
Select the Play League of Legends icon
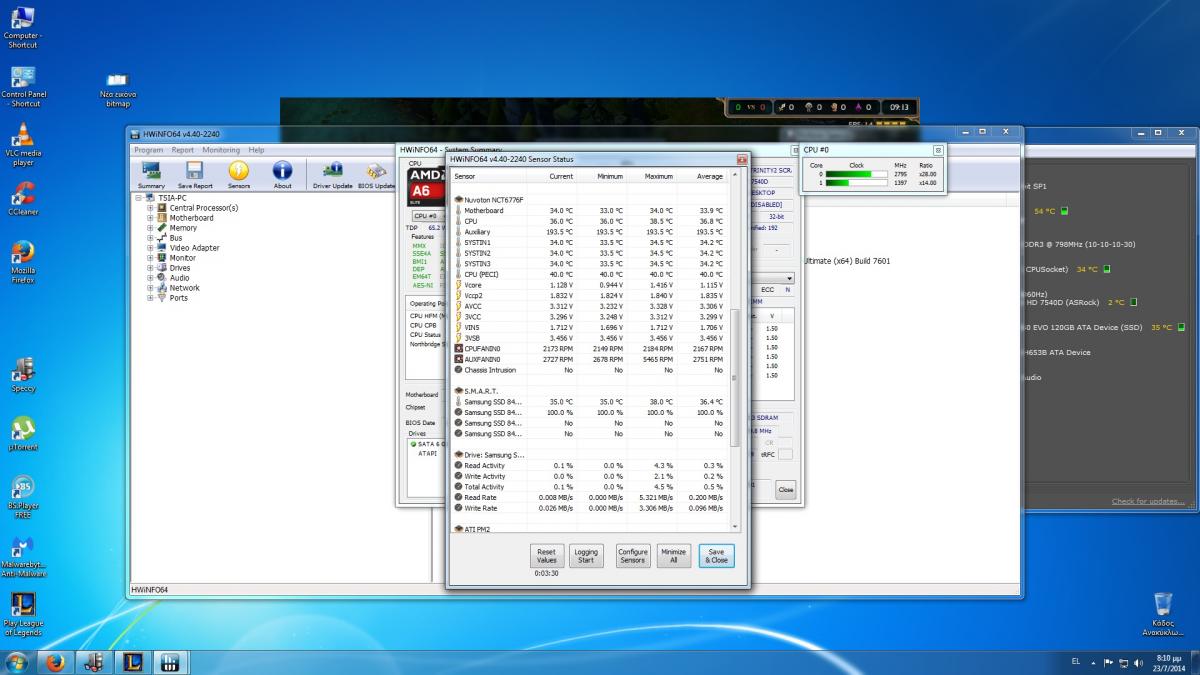click(x=23, y=614)
